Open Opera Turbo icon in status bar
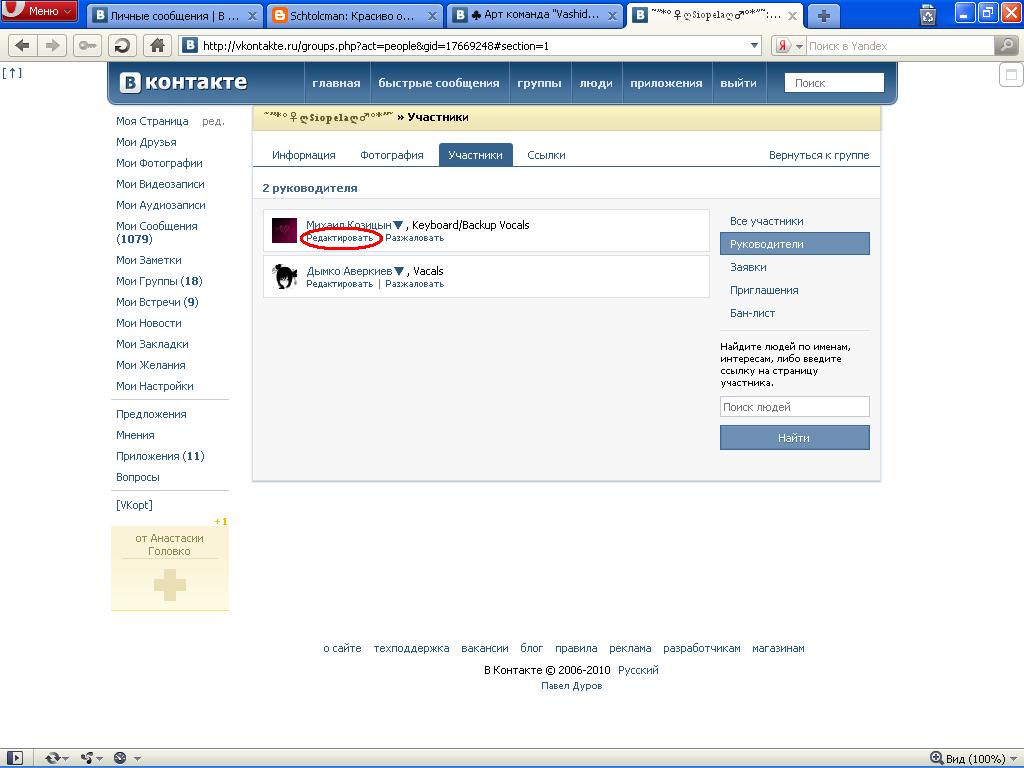The height and width of the screenshot is (768, 1024). (120, 758)
